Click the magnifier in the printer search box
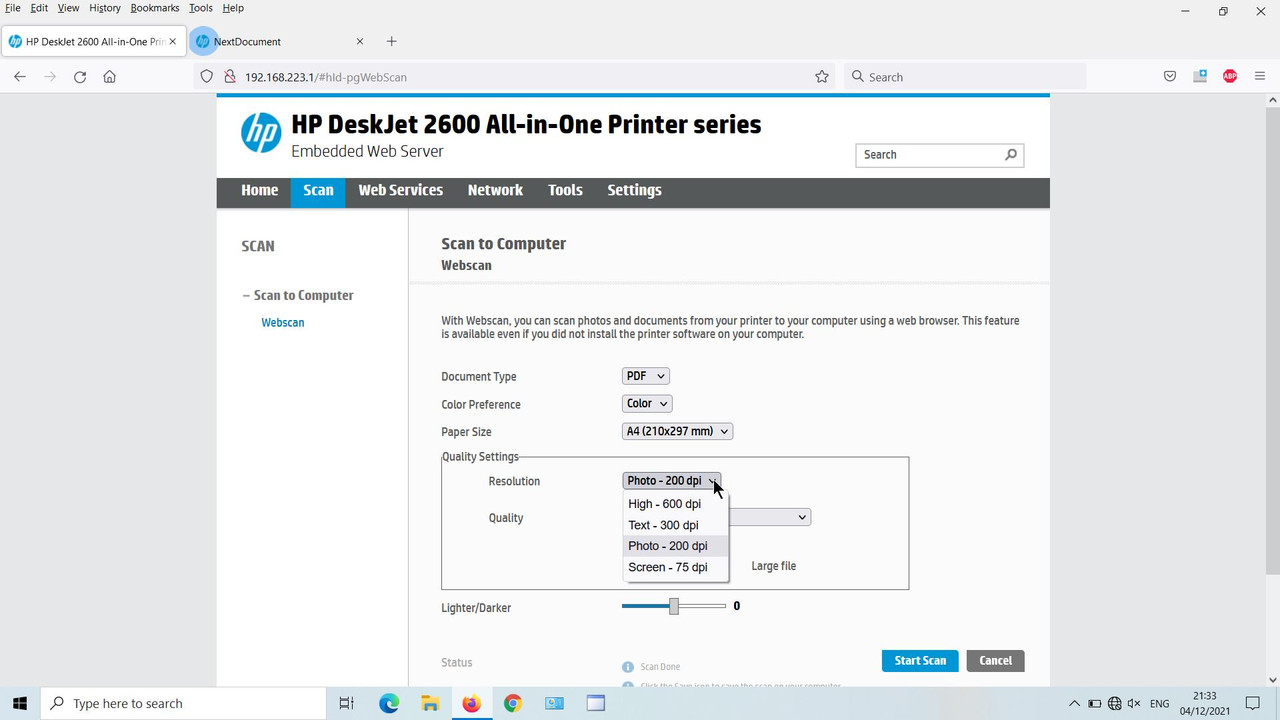This screenshot has width=1280, height=720. coord(1011,154)
